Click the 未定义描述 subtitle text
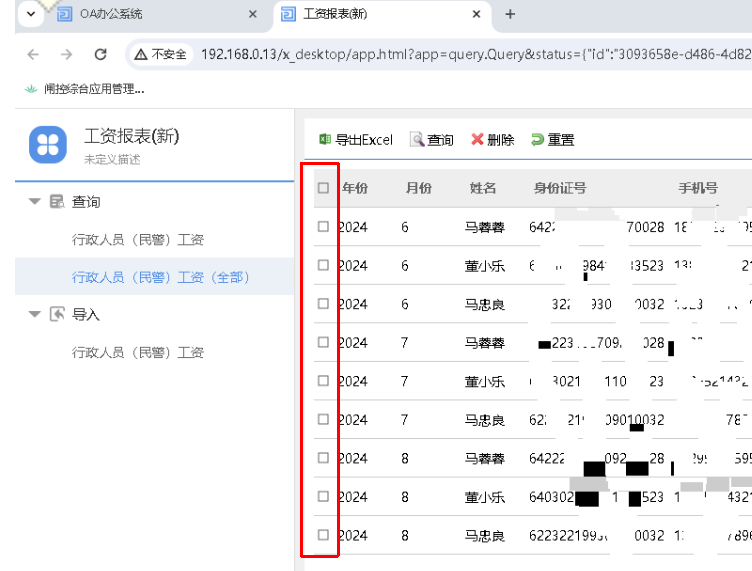The image size is (752, 571). click(x=112, y=159)
